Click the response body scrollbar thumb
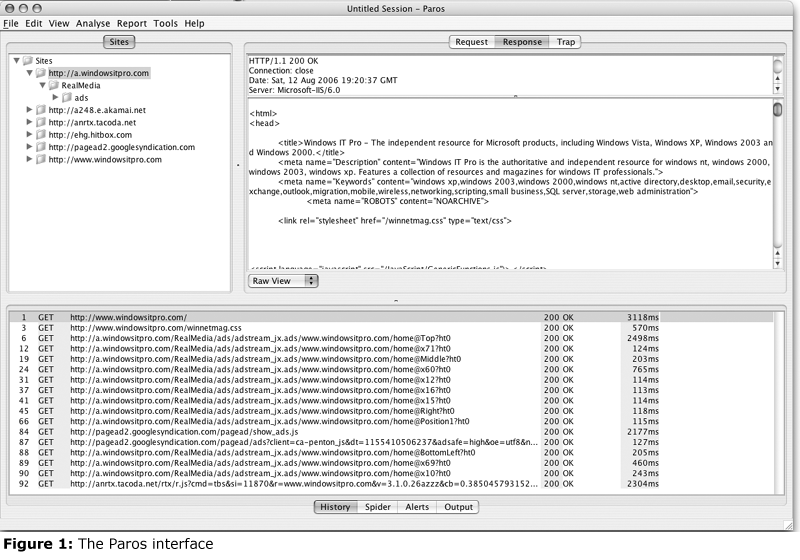Screen dimensions: 800x560 click(778, 110)
